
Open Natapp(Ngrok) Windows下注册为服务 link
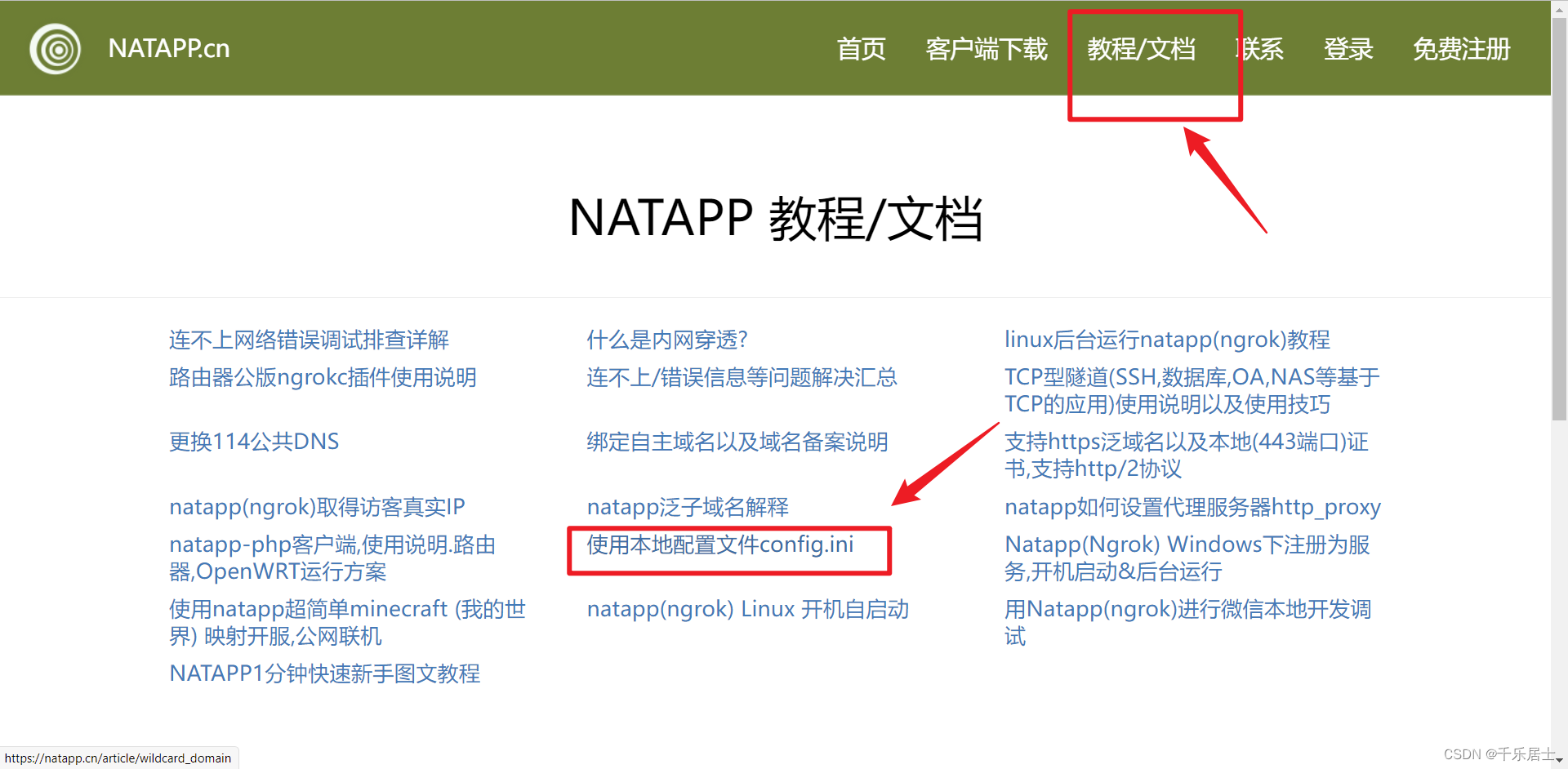pyautogui.click(x=1187, y=558)
